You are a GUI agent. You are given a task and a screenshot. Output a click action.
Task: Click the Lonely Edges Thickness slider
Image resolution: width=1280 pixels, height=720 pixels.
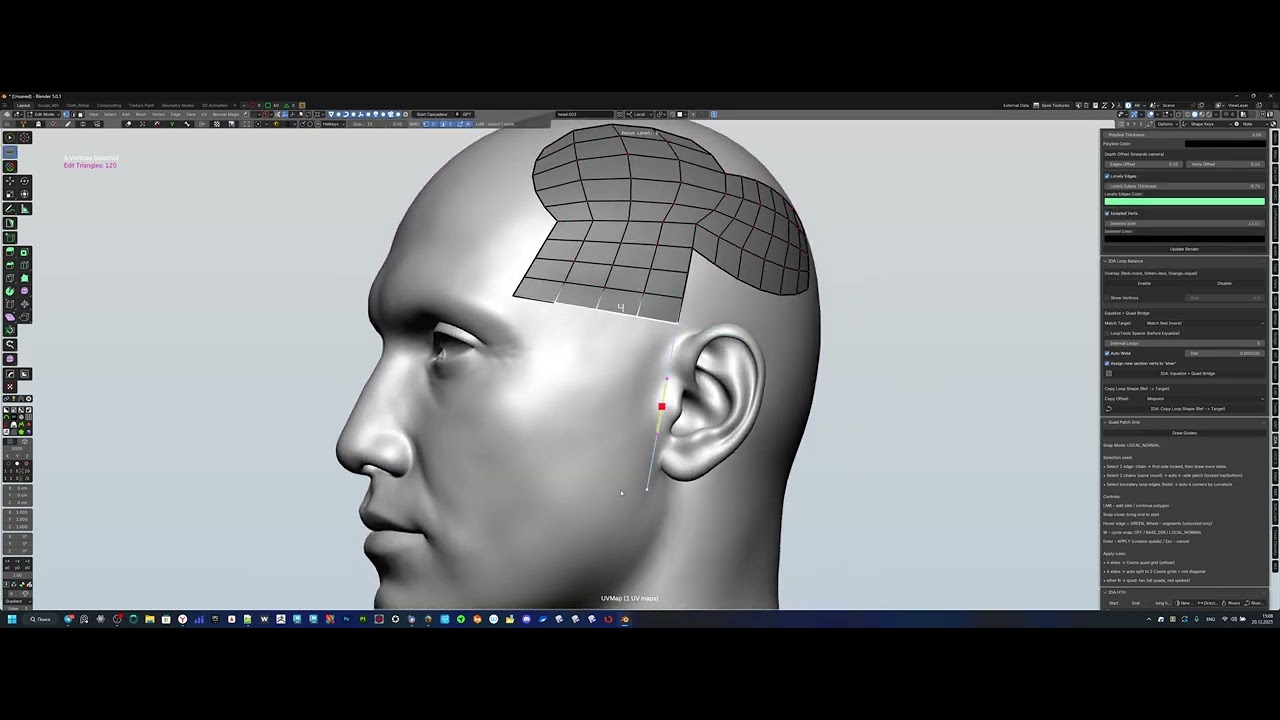[x=1184, y=186]
